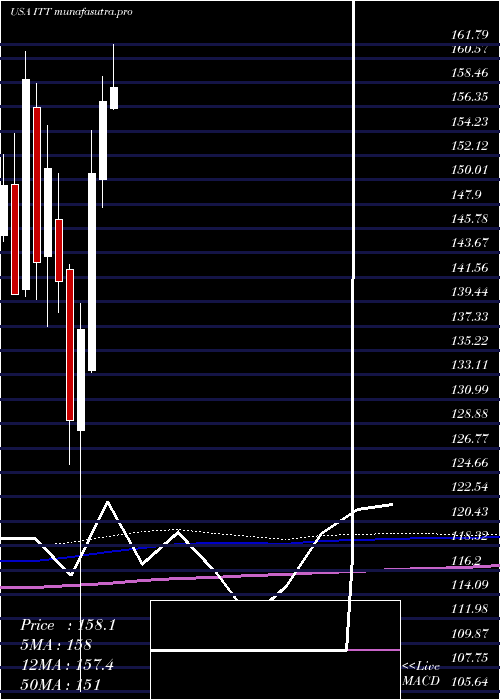This screenshot has width=500, height=700.
Task: Click the '50MA : 151' readout
Action: point(60,684)
